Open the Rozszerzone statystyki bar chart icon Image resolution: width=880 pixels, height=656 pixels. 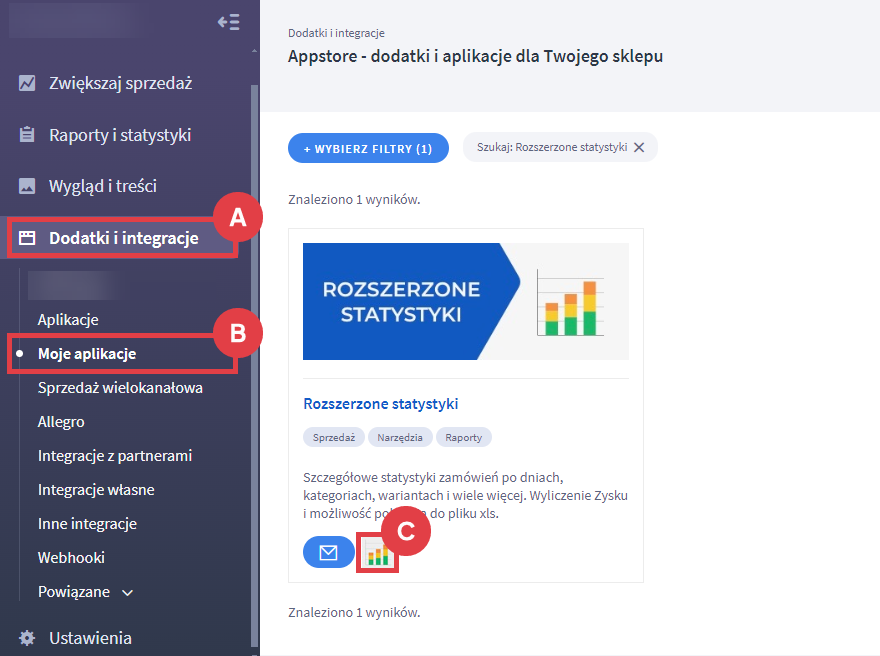(x=378, y=552)
